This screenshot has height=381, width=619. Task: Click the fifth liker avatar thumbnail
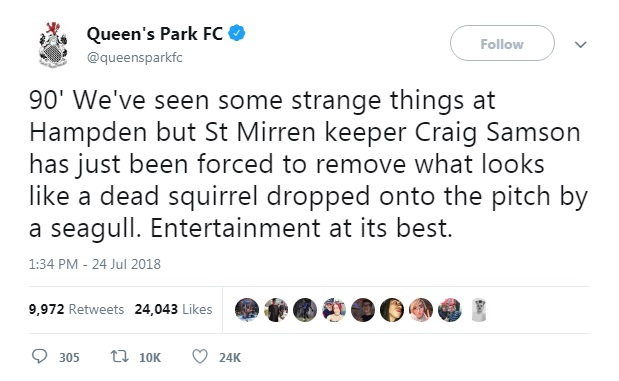click(363, 310)
